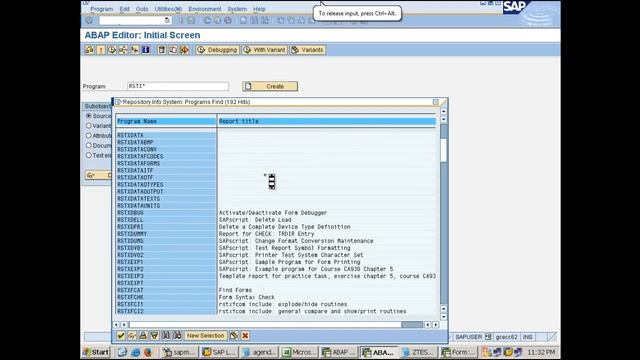Open the Utilities menu
This screenshot has width=640, height=360.
click(x=168, y=9)
